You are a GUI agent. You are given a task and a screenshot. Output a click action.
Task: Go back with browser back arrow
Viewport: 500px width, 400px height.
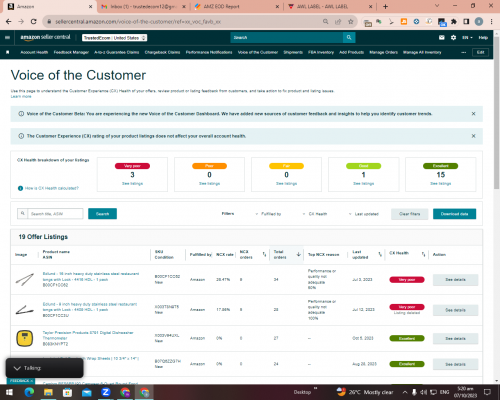click(x=9, y=22)
